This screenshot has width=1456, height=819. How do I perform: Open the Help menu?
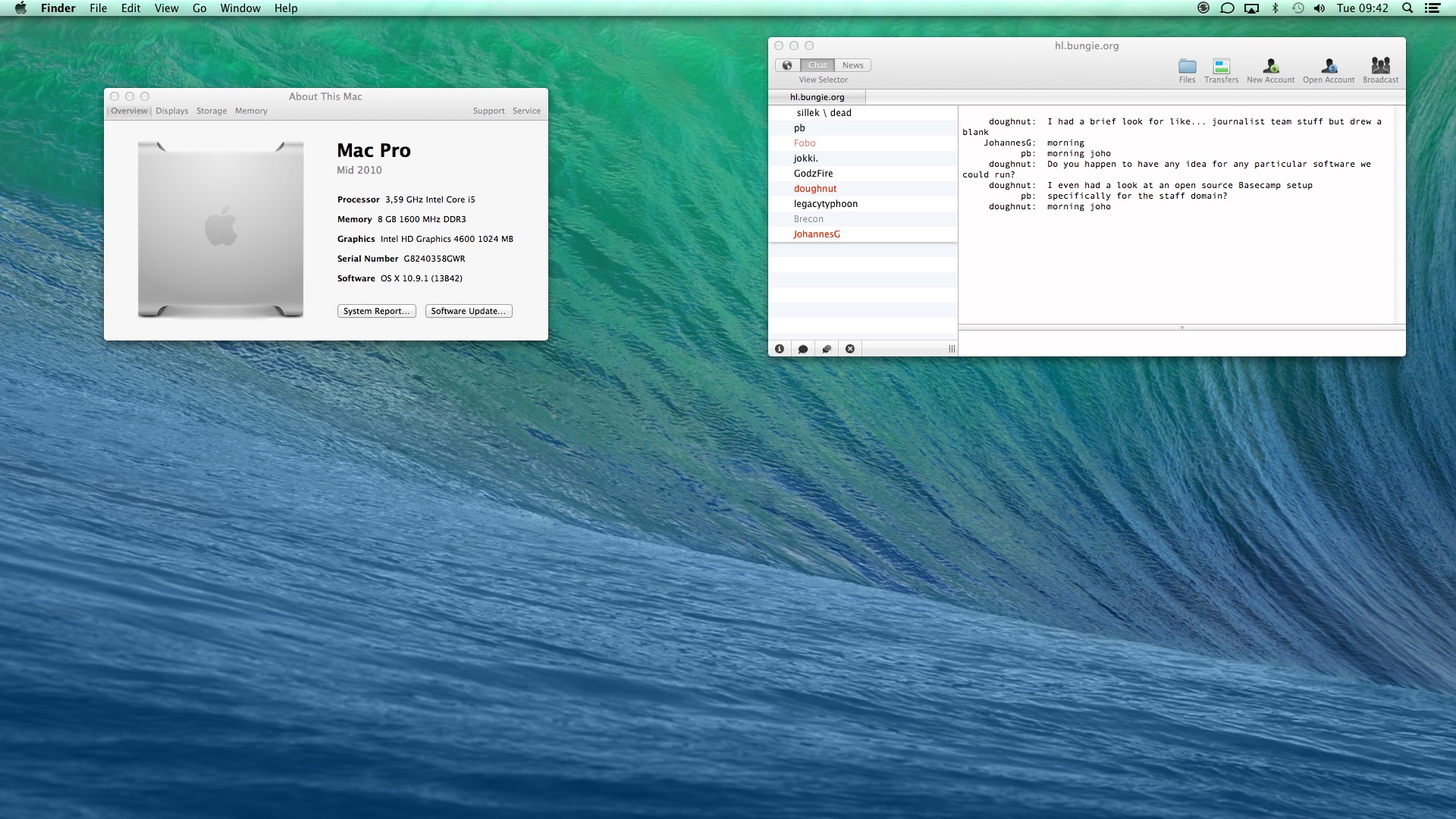(x=286, y=8)
